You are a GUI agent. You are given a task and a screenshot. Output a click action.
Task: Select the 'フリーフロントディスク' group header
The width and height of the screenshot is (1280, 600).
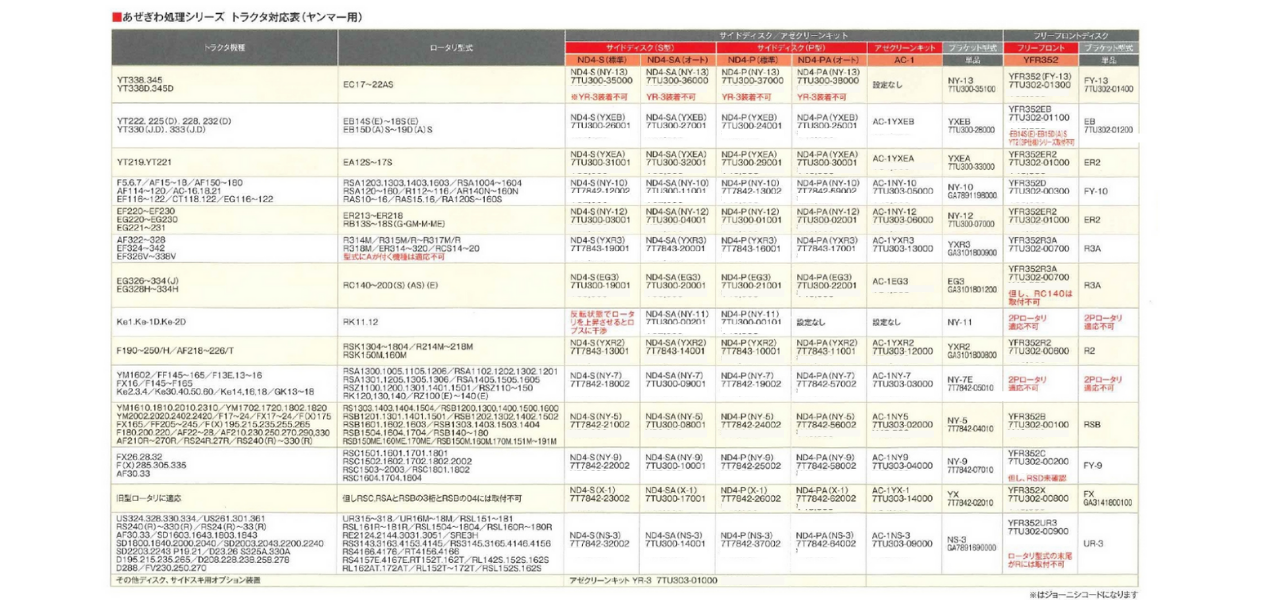1071,36
